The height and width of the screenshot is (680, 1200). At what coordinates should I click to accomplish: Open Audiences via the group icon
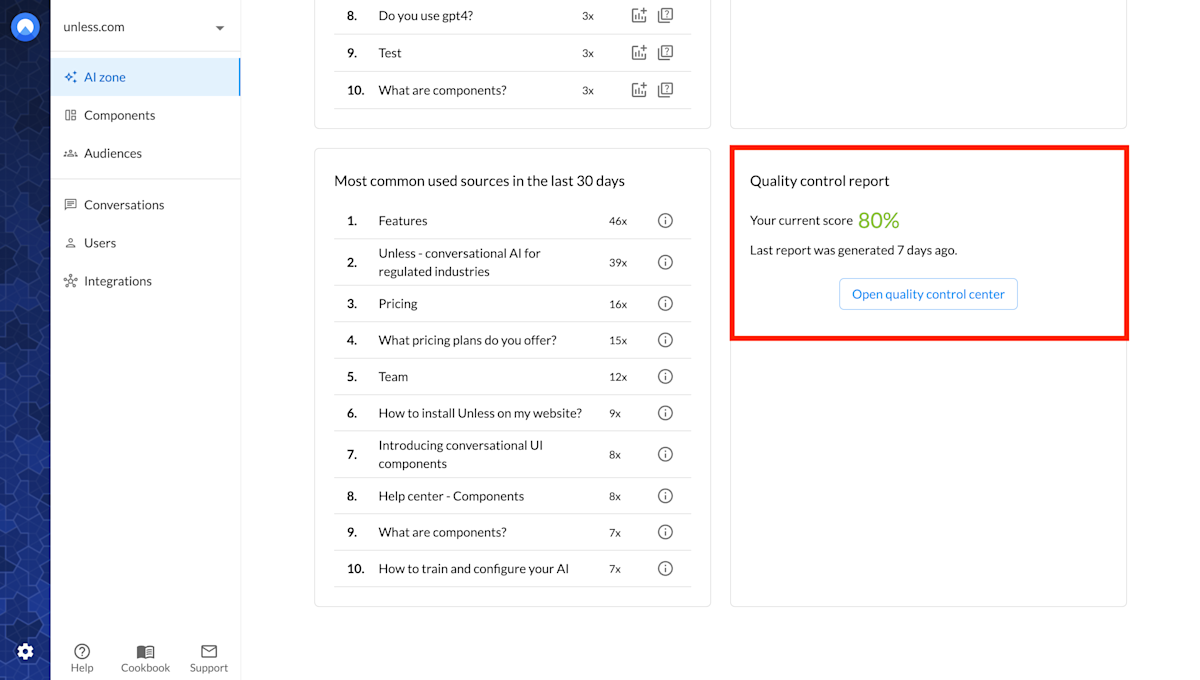[70, 153]
